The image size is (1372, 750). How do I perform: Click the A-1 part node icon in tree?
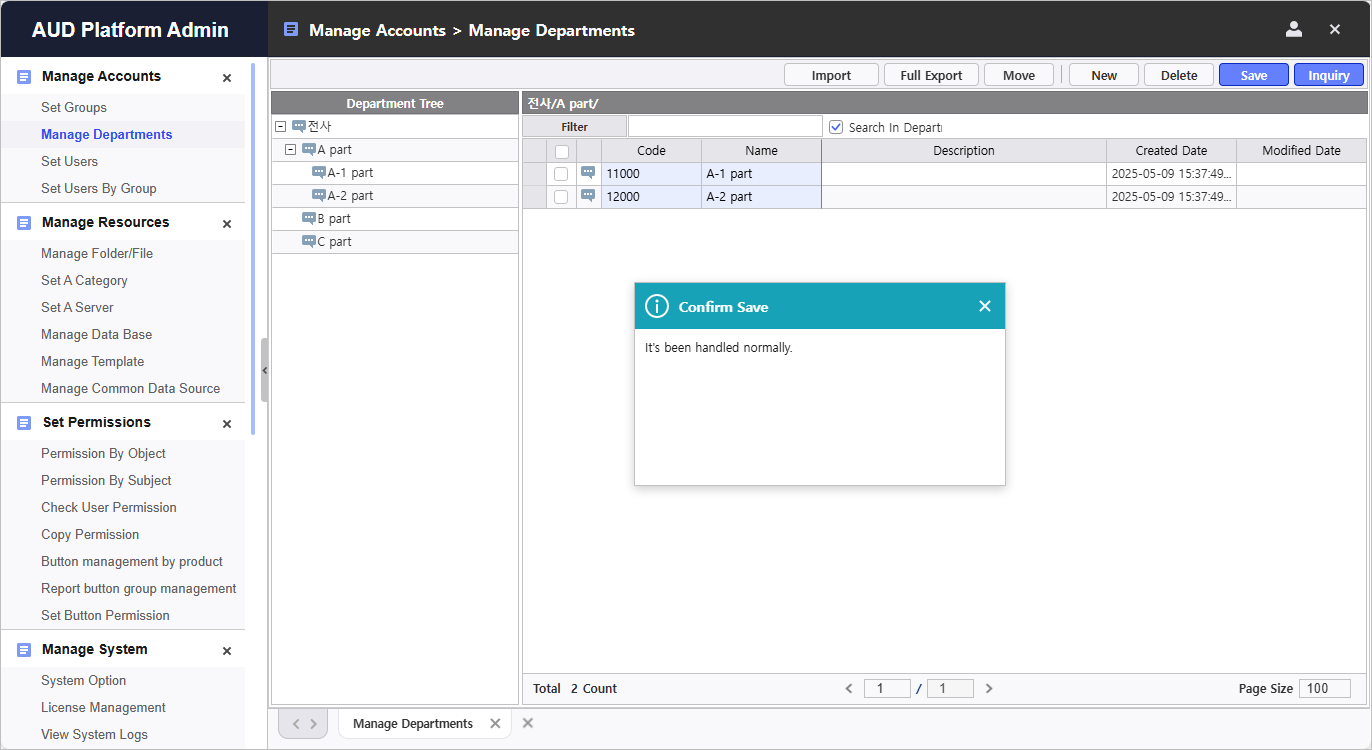pos(319,173)
